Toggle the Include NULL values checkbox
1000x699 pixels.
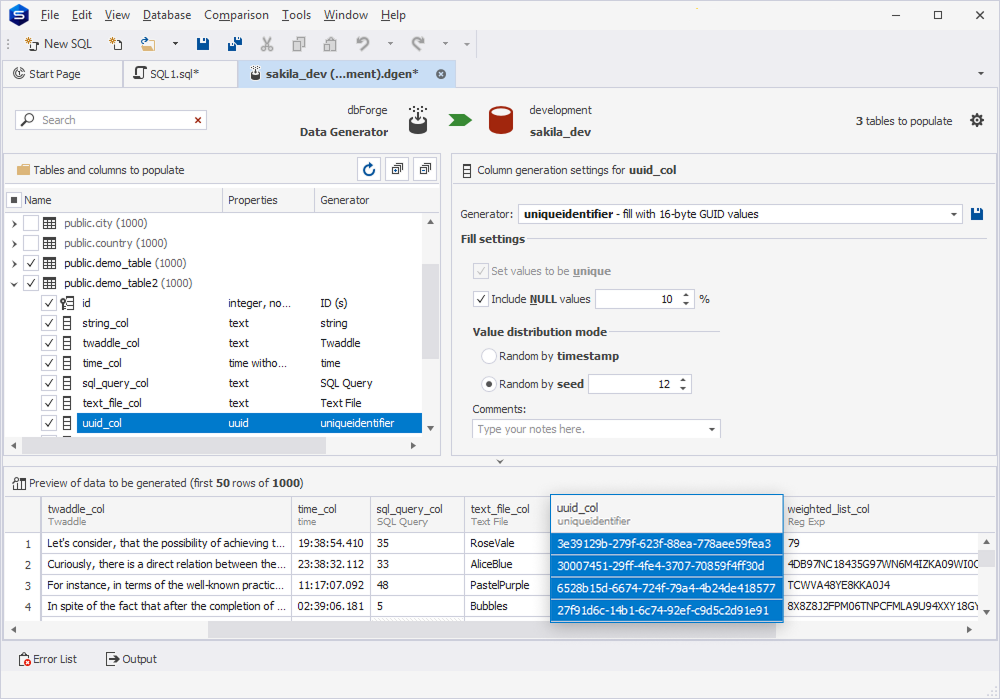click(480, 299)
